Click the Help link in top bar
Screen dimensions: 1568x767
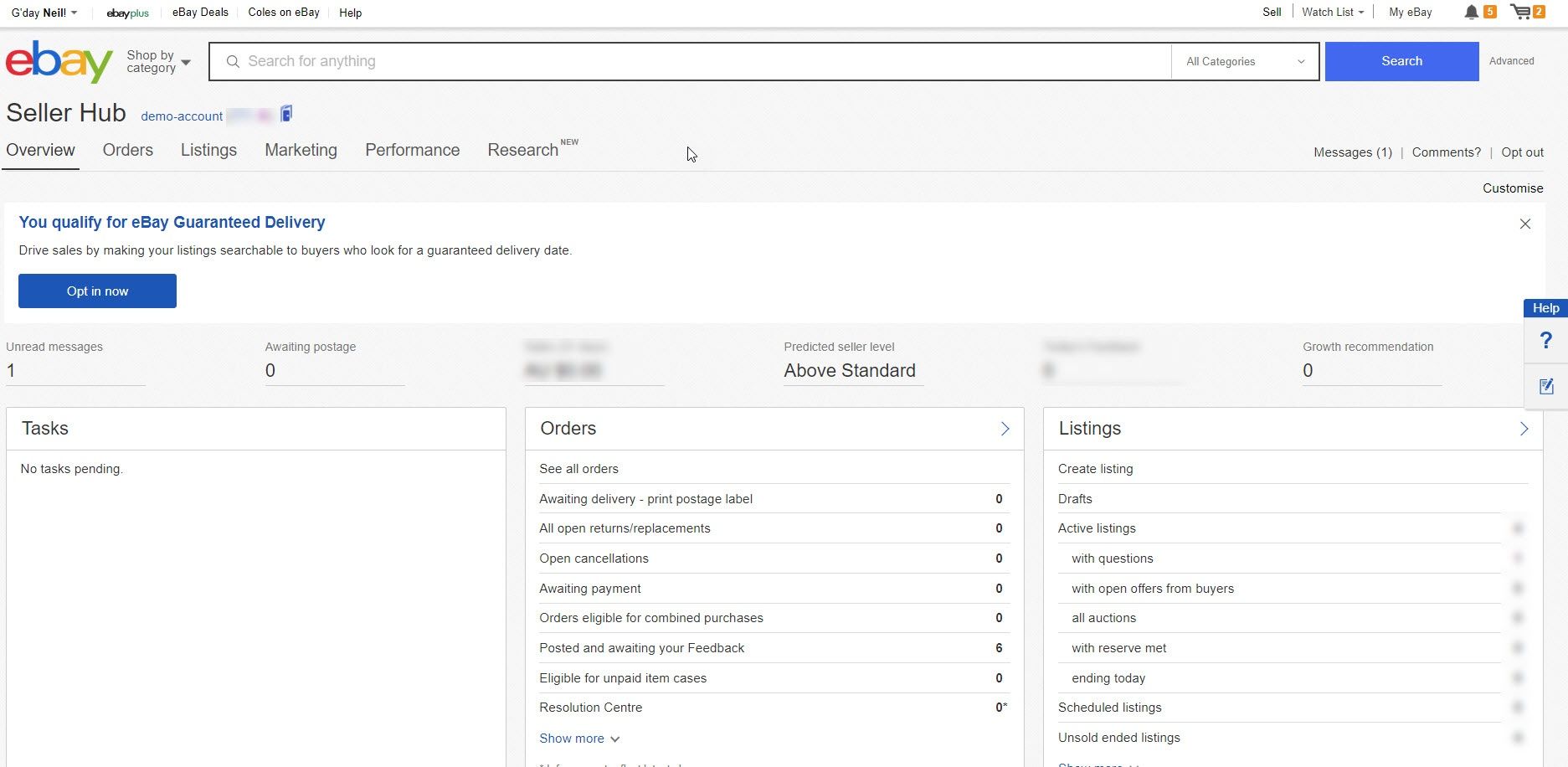click(x=350, y=13)
